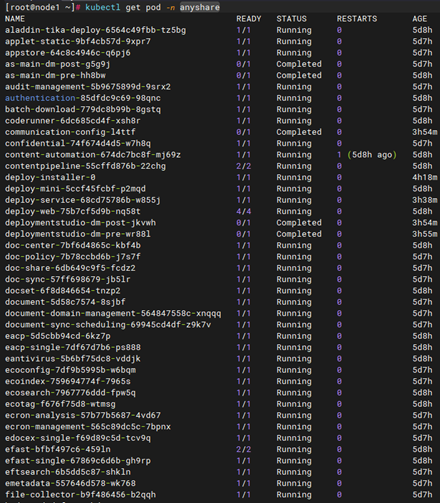
Task: Click the 4/4 ready count for deploy-web
Action: coord(244,211)
